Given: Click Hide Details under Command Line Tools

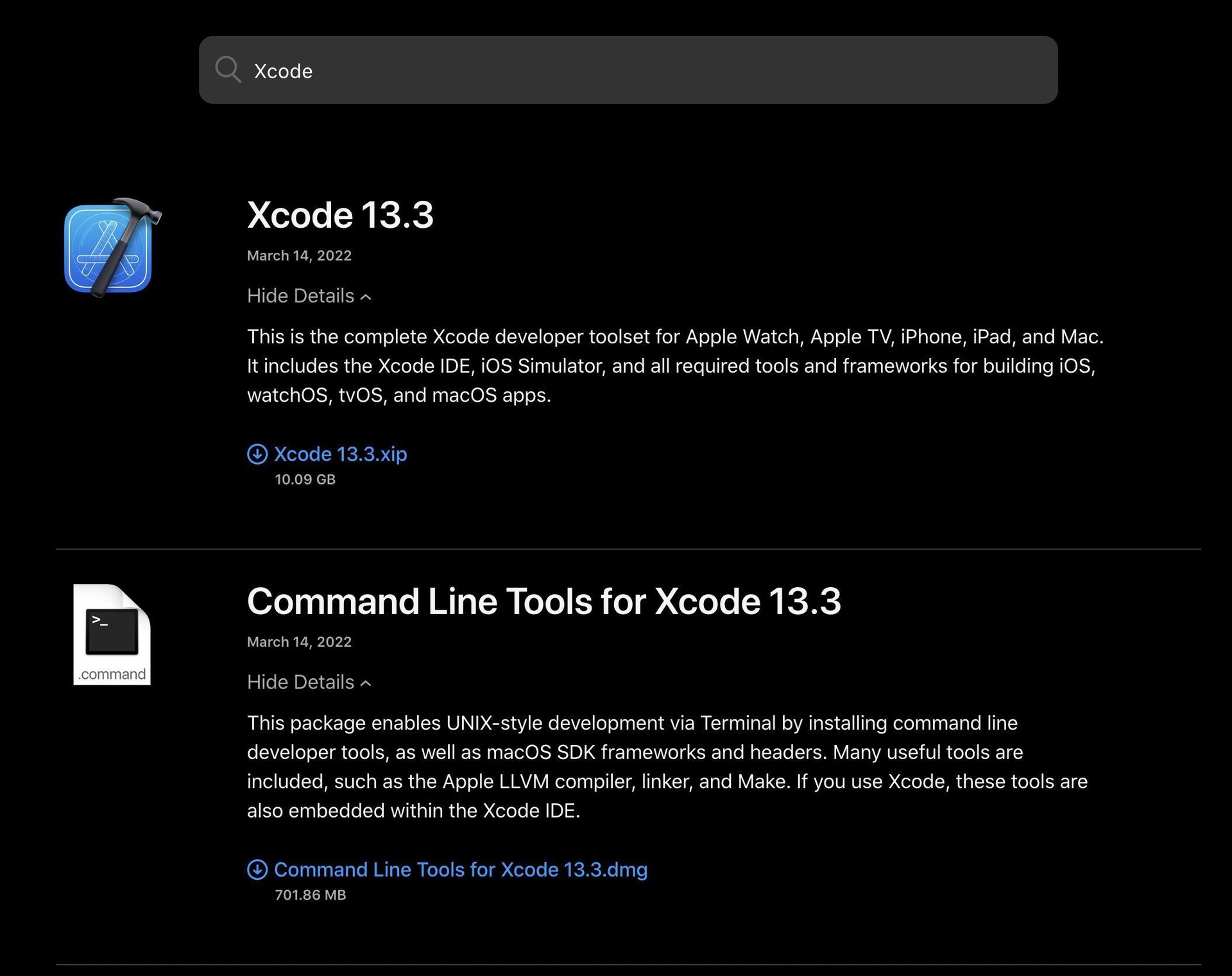Looking at the screenshot, I should coord(299,682).
